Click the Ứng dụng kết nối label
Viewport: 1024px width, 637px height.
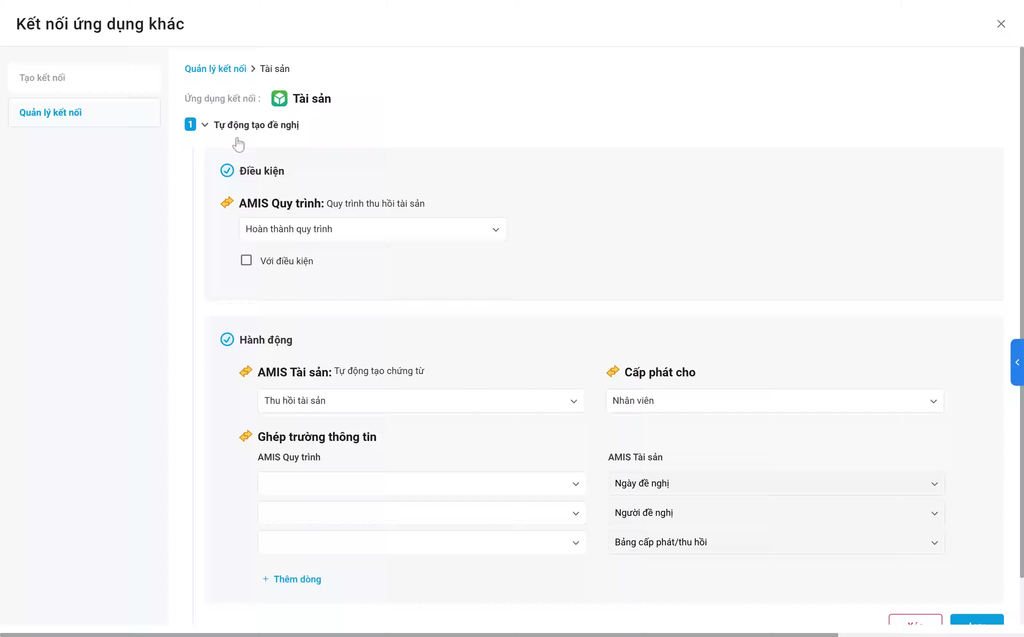[x=222, y=99]
